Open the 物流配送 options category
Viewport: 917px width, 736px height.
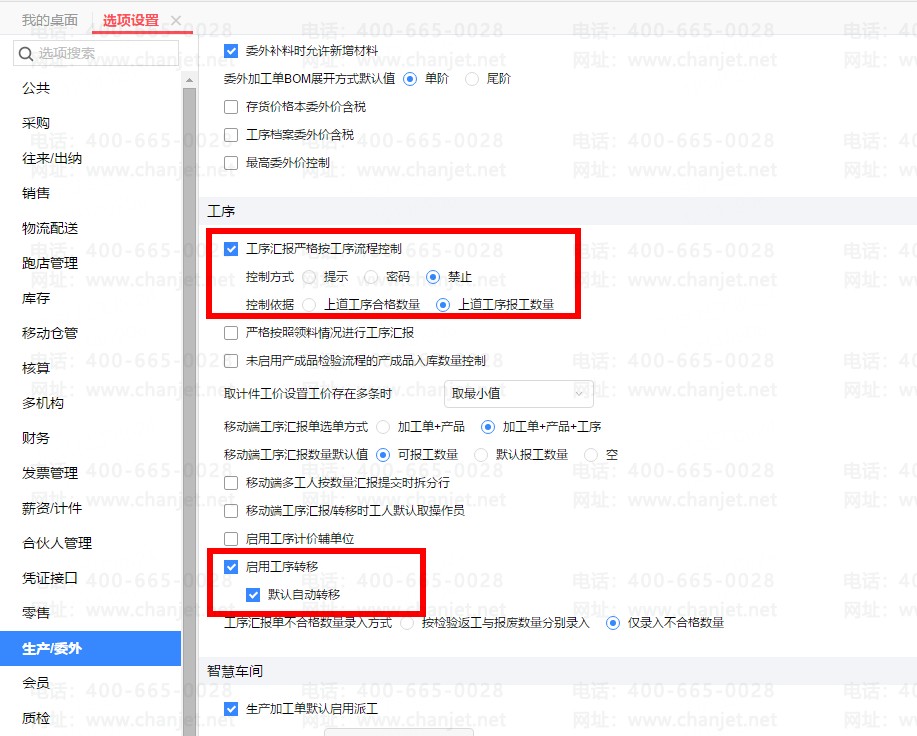50,229
